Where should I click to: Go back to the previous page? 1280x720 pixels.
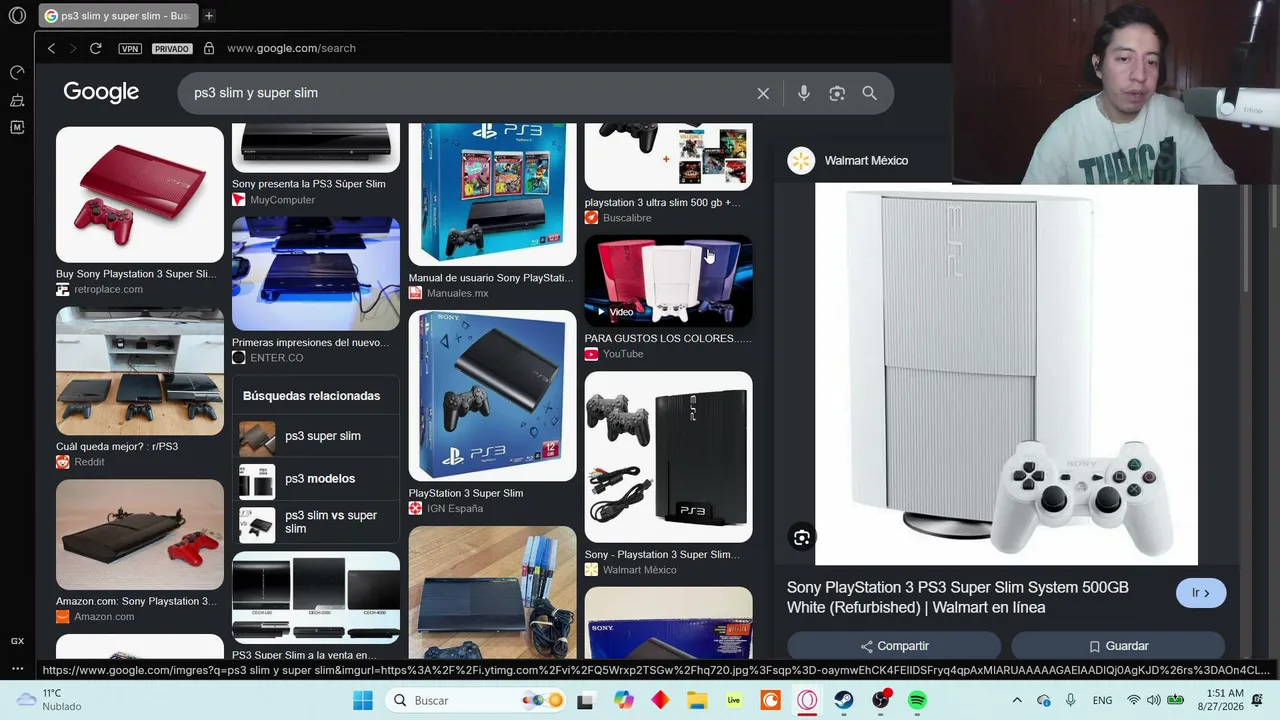[51, 48]
